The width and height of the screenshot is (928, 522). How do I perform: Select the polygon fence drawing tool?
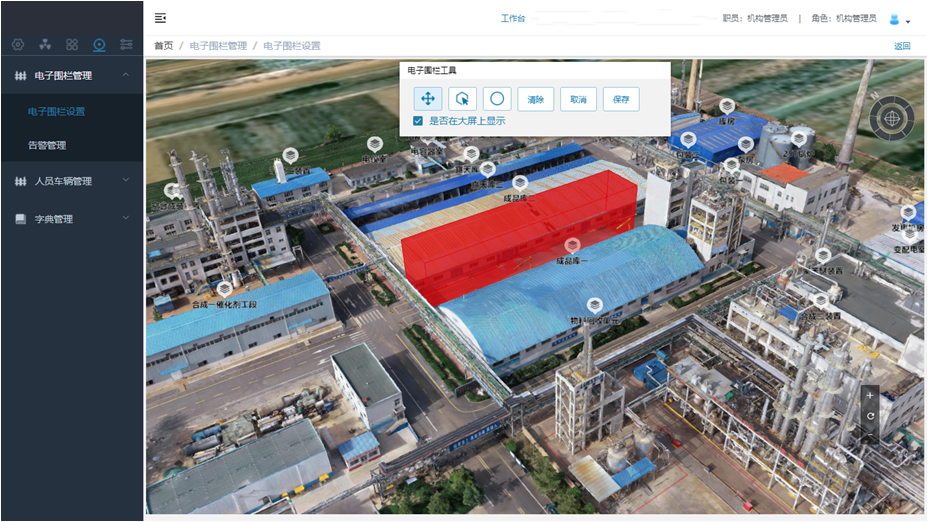462,99
